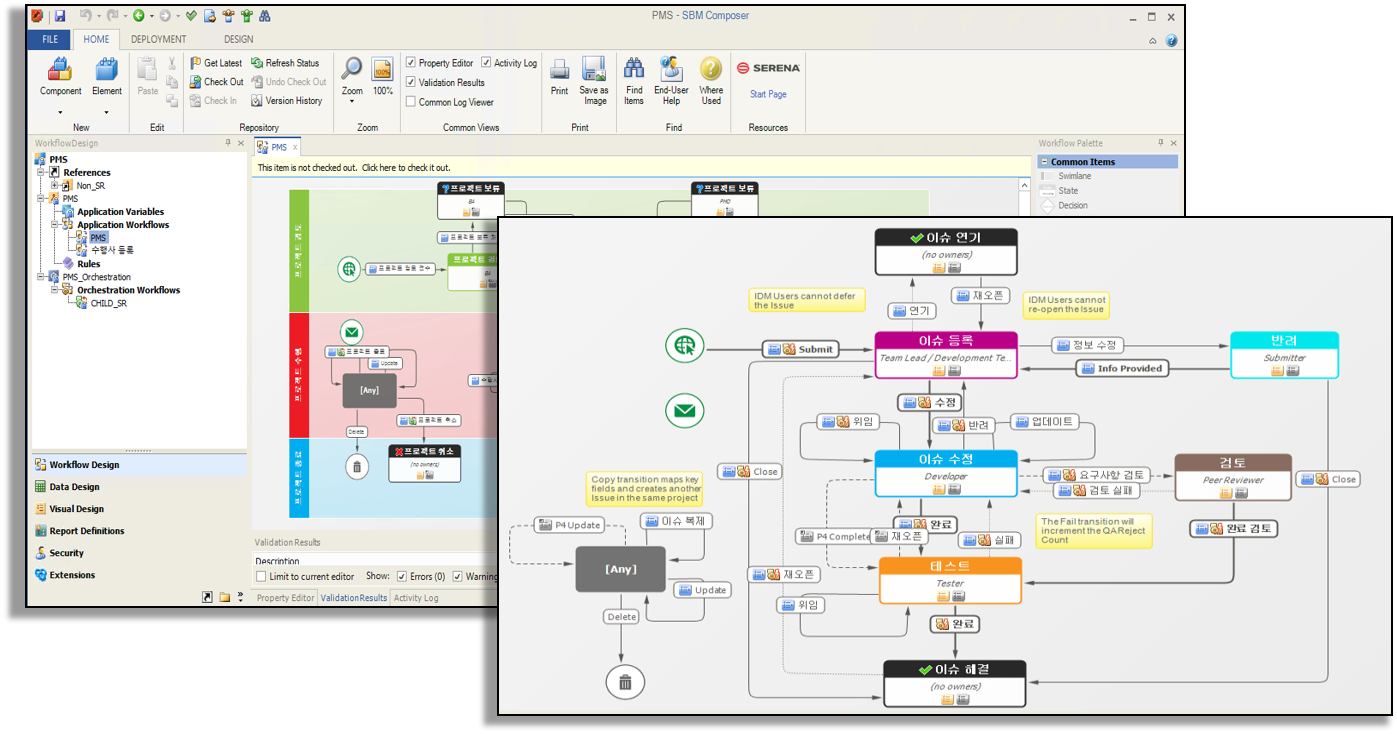Image resolution: width=1397 pixels, height=734 pixels.
Task: Collapse the PMS_Orchestration tree node
Action: (x=42, y=277)
